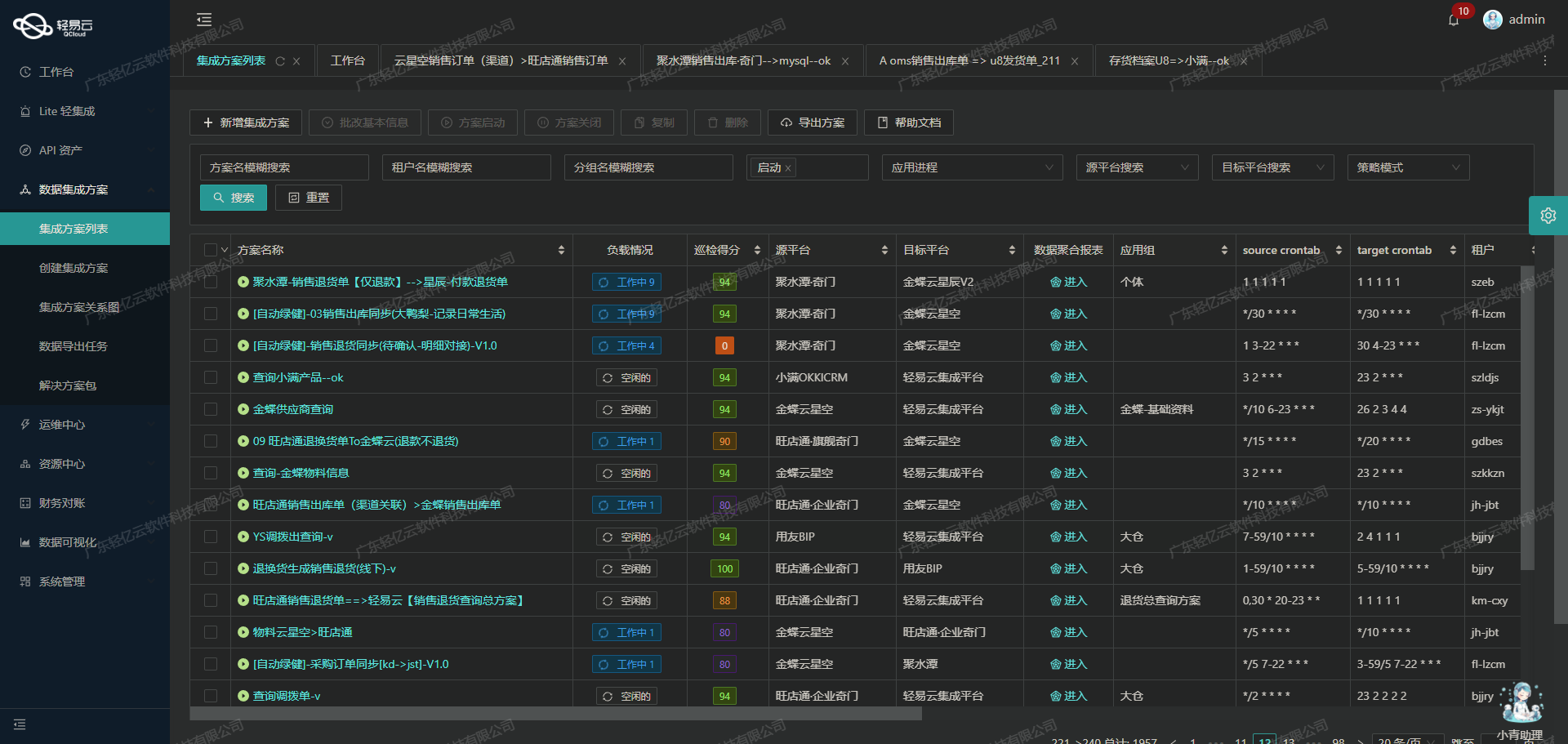Open the 小青助理 assistant
This screenshot has height=744, width=1568.
click(x=1521, y=709)
